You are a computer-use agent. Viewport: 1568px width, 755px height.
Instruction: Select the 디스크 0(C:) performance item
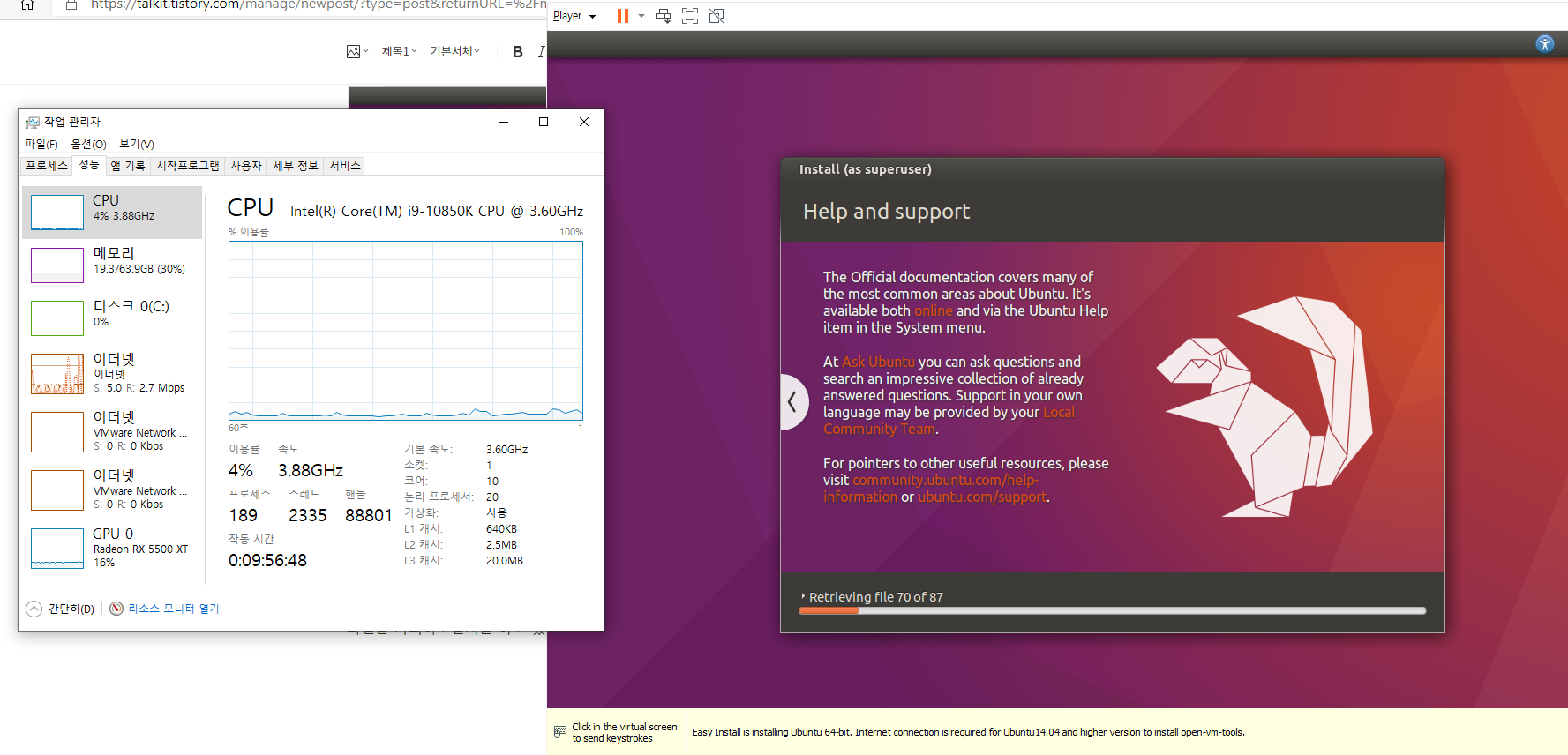click(x=112, y=318)
